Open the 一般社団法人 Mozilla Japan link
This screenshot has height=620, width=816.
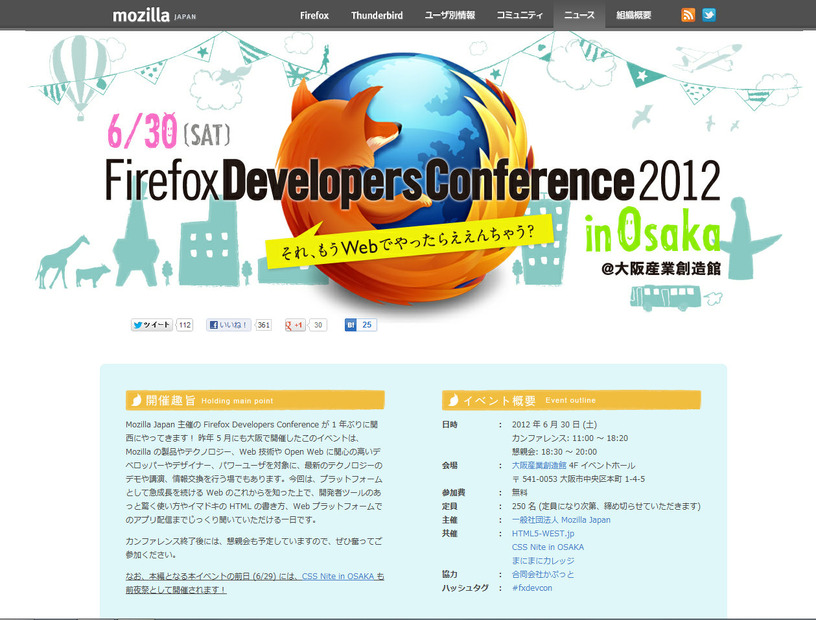point(561,520)
